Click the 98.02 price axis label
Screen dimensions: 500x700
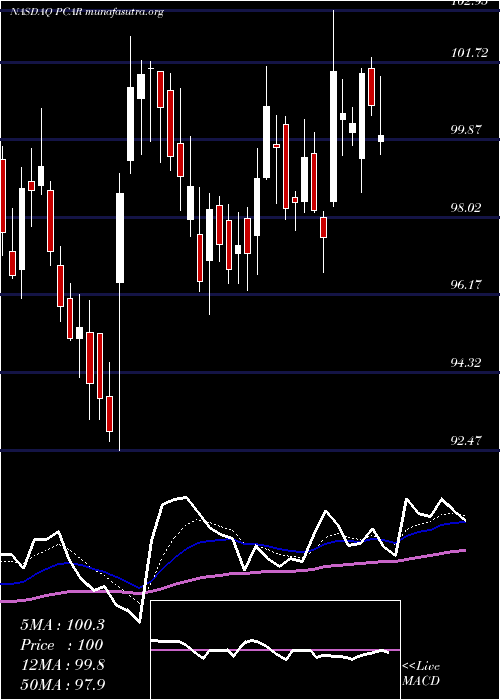click(466, 208)
